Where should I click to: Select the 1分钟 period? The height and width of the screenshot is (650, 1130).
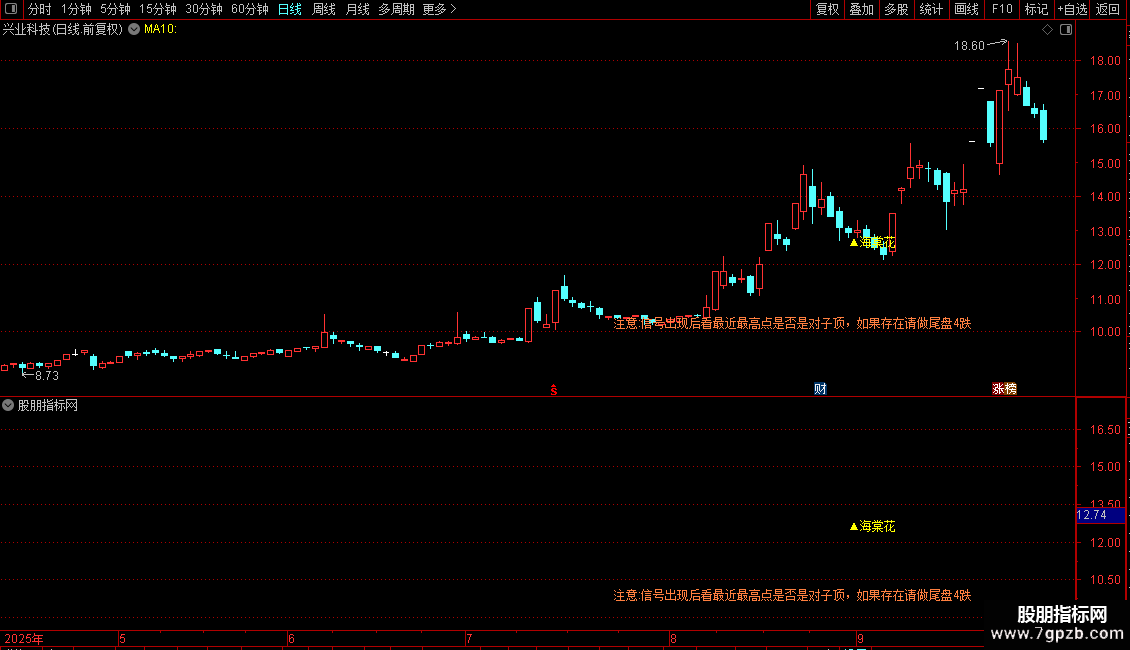(x=76, y=9)
